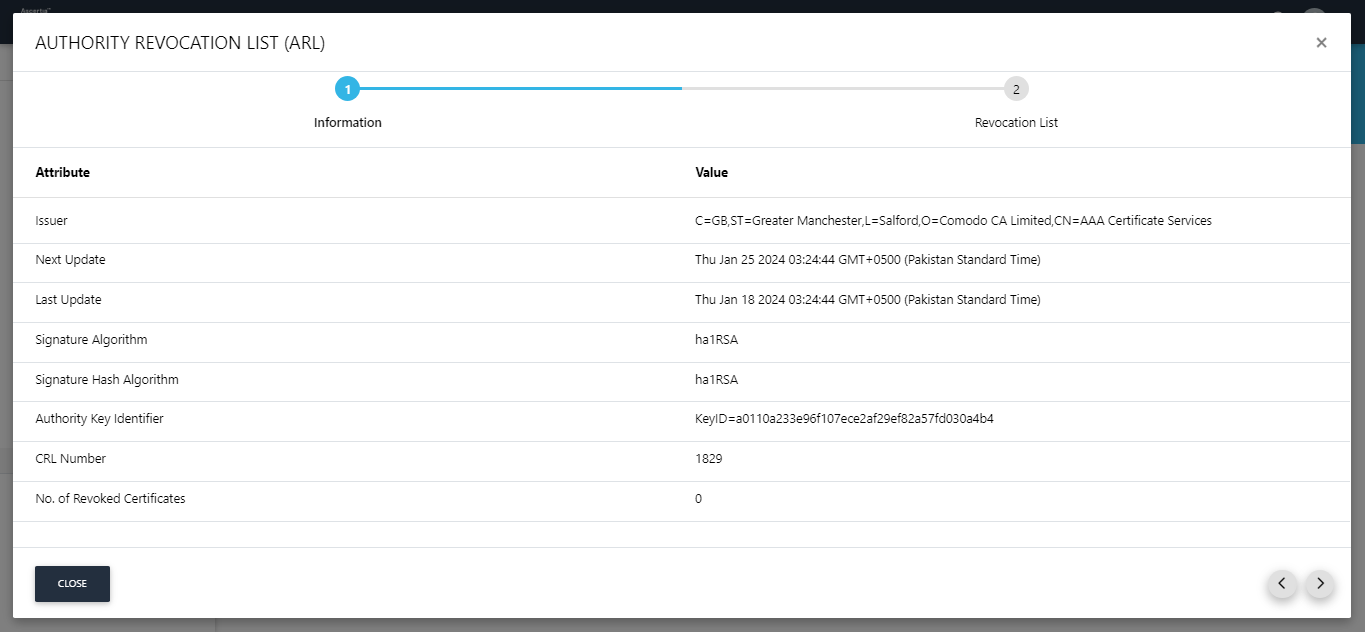Viewport: 1365px width, 632px height.
Task: Click the Value column header
Action: tap(711, 173)
